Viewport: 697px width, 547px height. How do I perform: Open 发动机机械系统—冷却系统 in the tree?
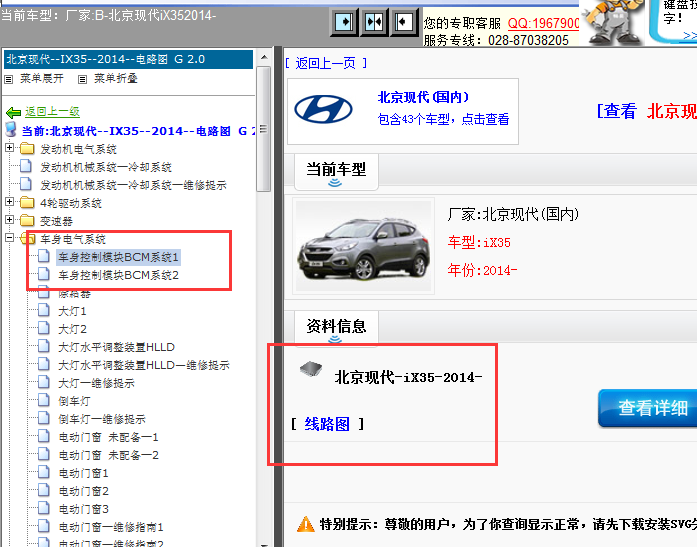(x=106, y=167)
